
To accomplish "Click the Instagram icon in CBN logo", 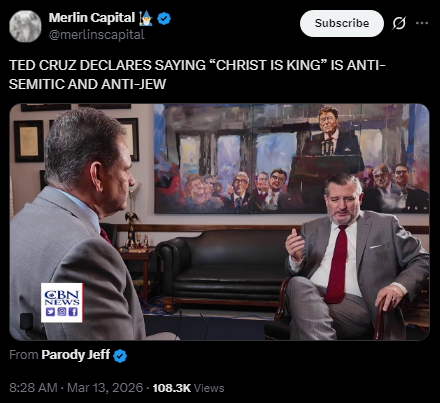I will click(x=62, y=312).
